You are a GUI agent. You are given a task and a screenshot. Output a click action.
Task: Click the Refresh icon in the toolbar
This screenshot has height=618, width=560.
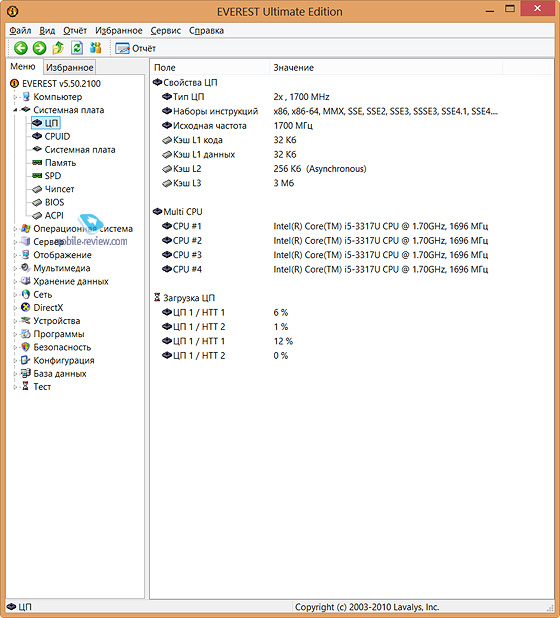click(77, 48)
